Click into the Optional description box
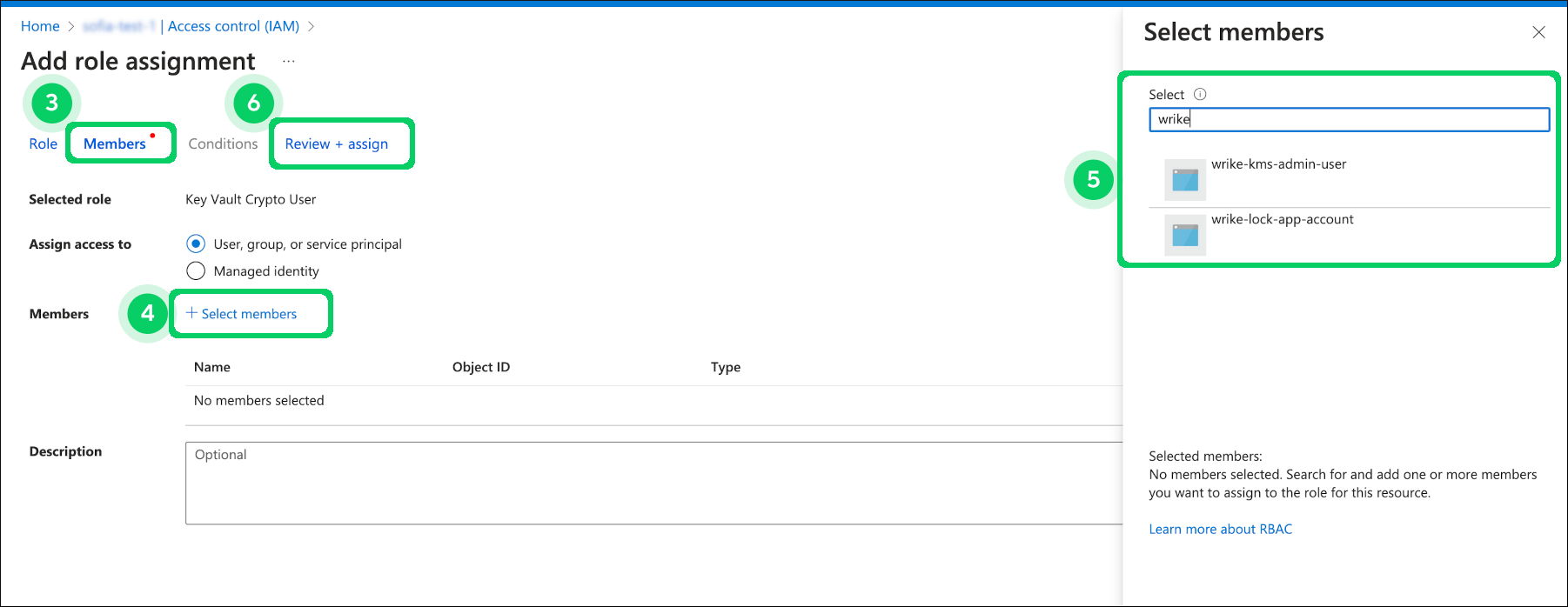Screen dimensions: 1568x607 pos(653,483)
